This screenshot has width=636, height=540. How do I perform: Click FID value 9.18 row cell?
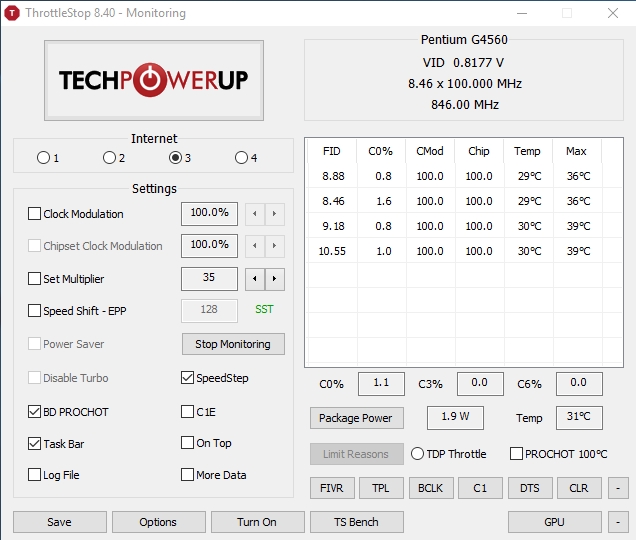coord(333,226)
